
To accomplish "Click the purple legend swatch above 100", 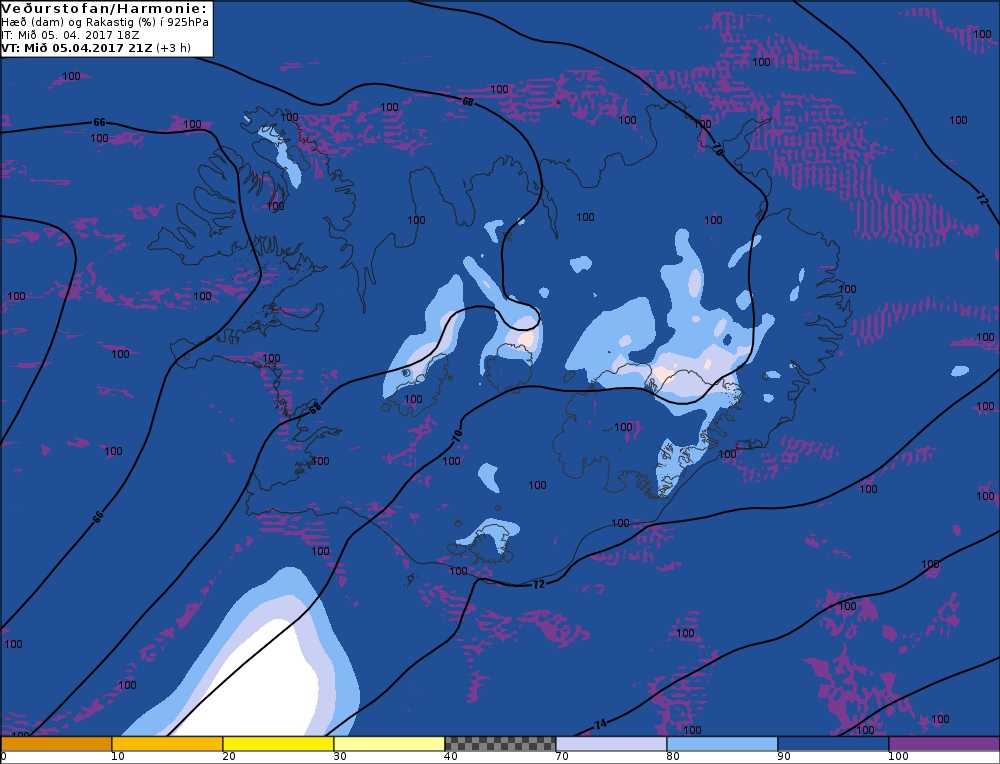I will click(944, 744).
